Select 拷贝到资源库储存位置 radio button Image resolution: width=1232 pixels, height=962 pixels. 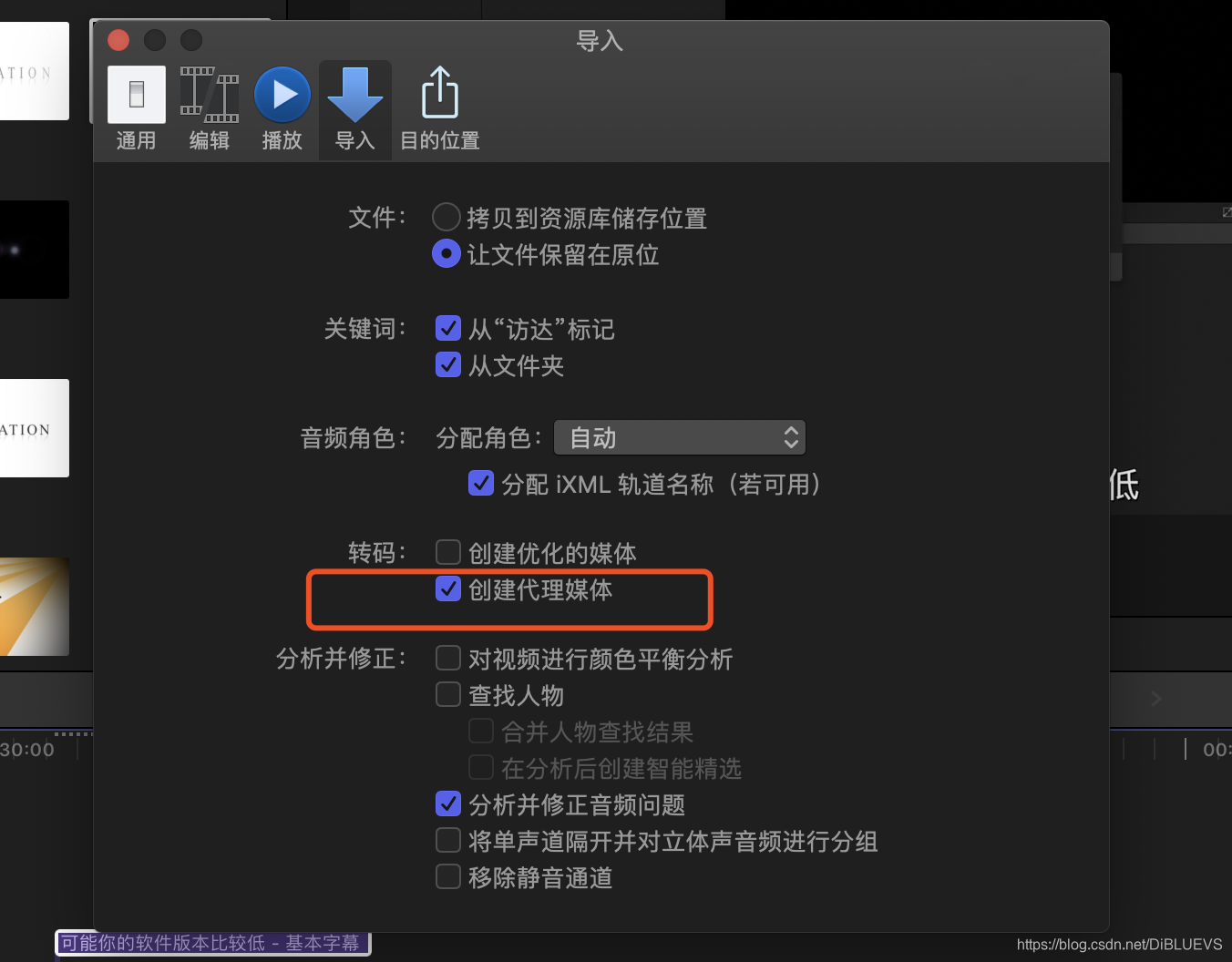446,216
